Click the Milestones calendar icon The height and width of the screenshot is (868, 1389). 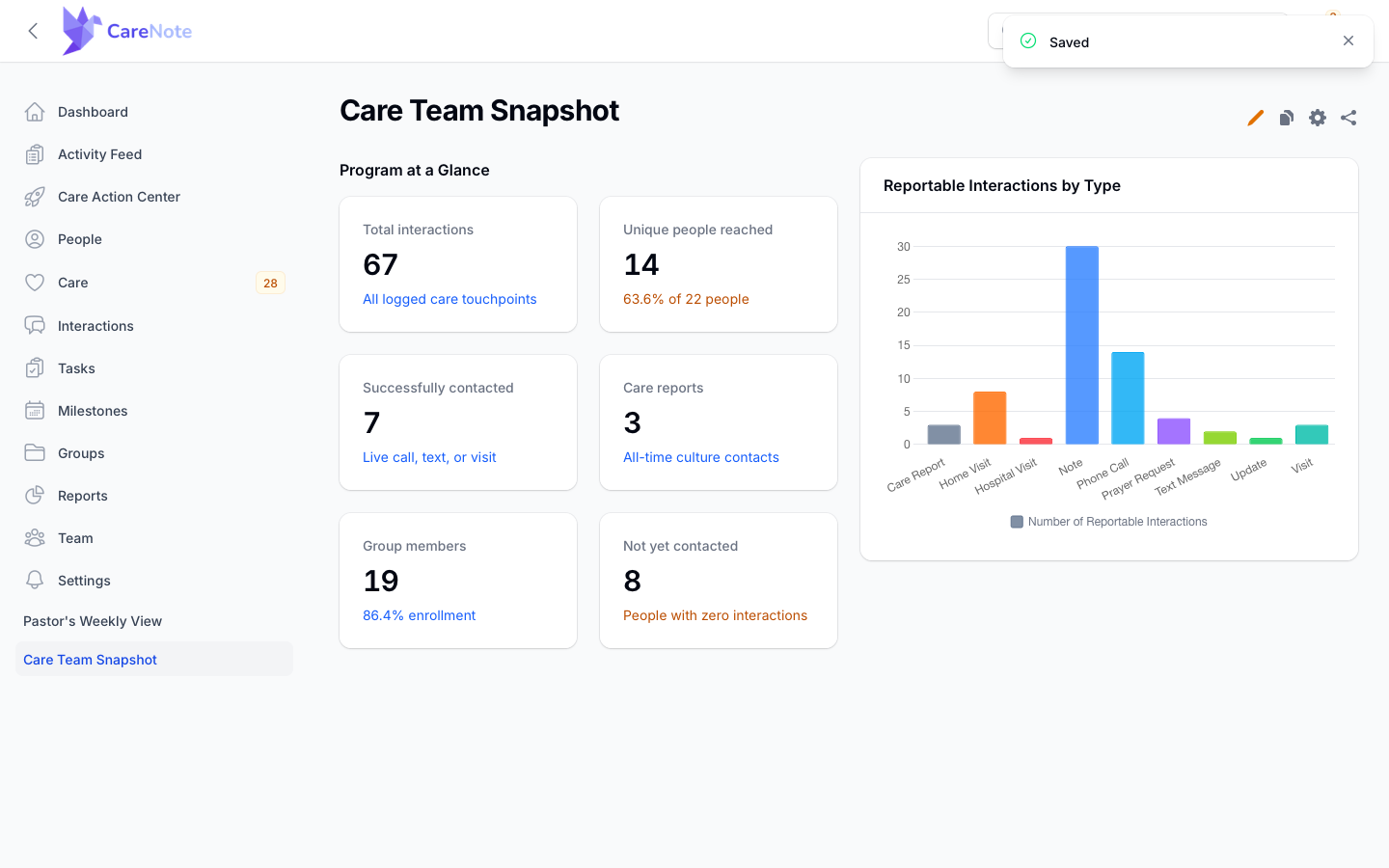35,411
